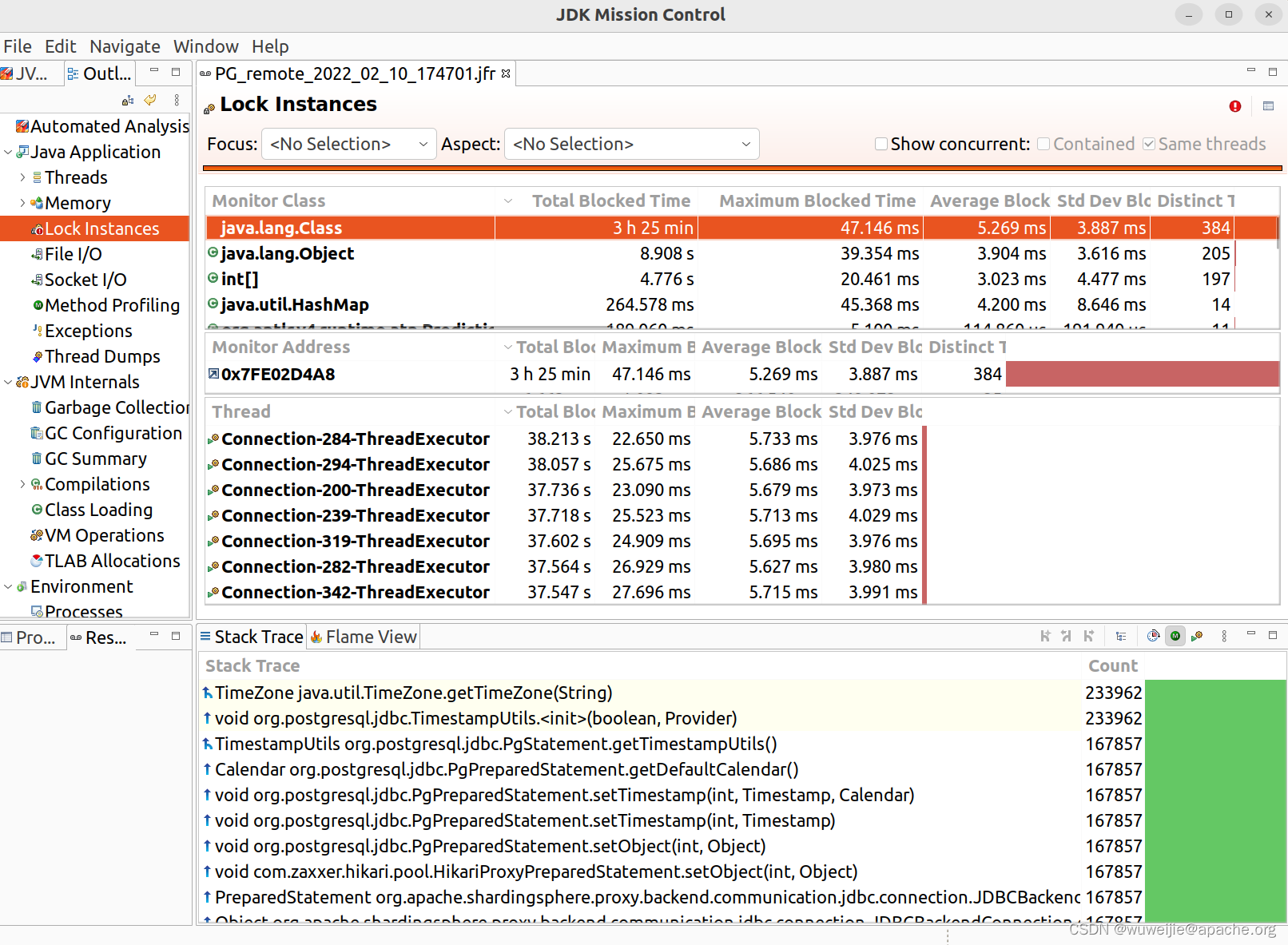This screenshot has width=1288, height=945.
Task: Sort by Maximum Blocked Time column header
Action: (x=817, y=201)
